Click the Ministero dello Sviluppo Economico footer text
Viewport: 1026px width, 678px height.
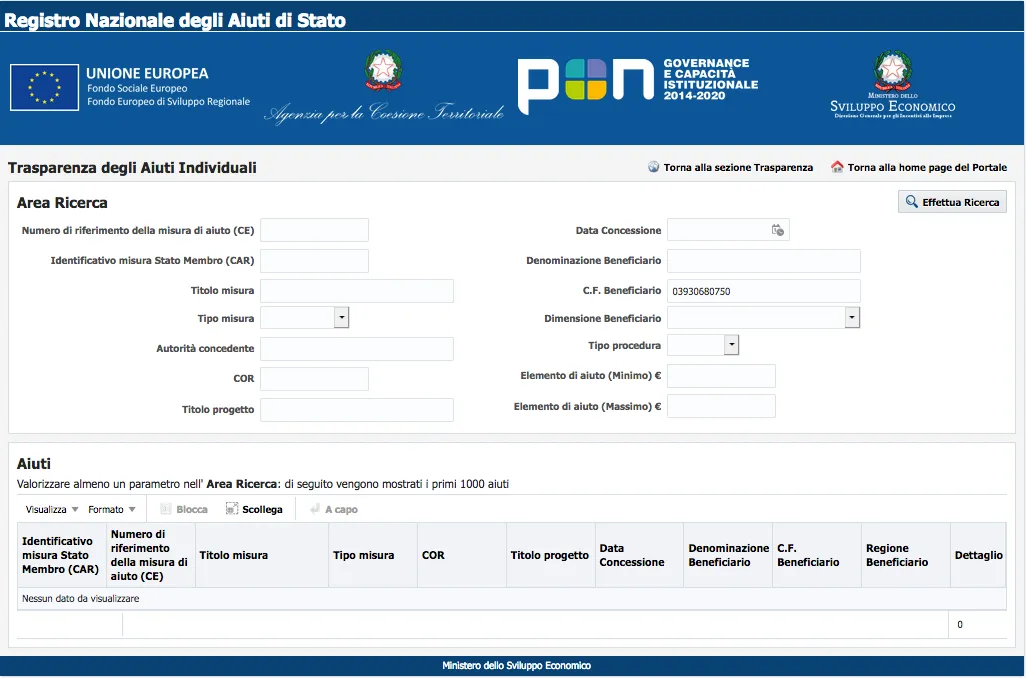(x=516, y=666)
